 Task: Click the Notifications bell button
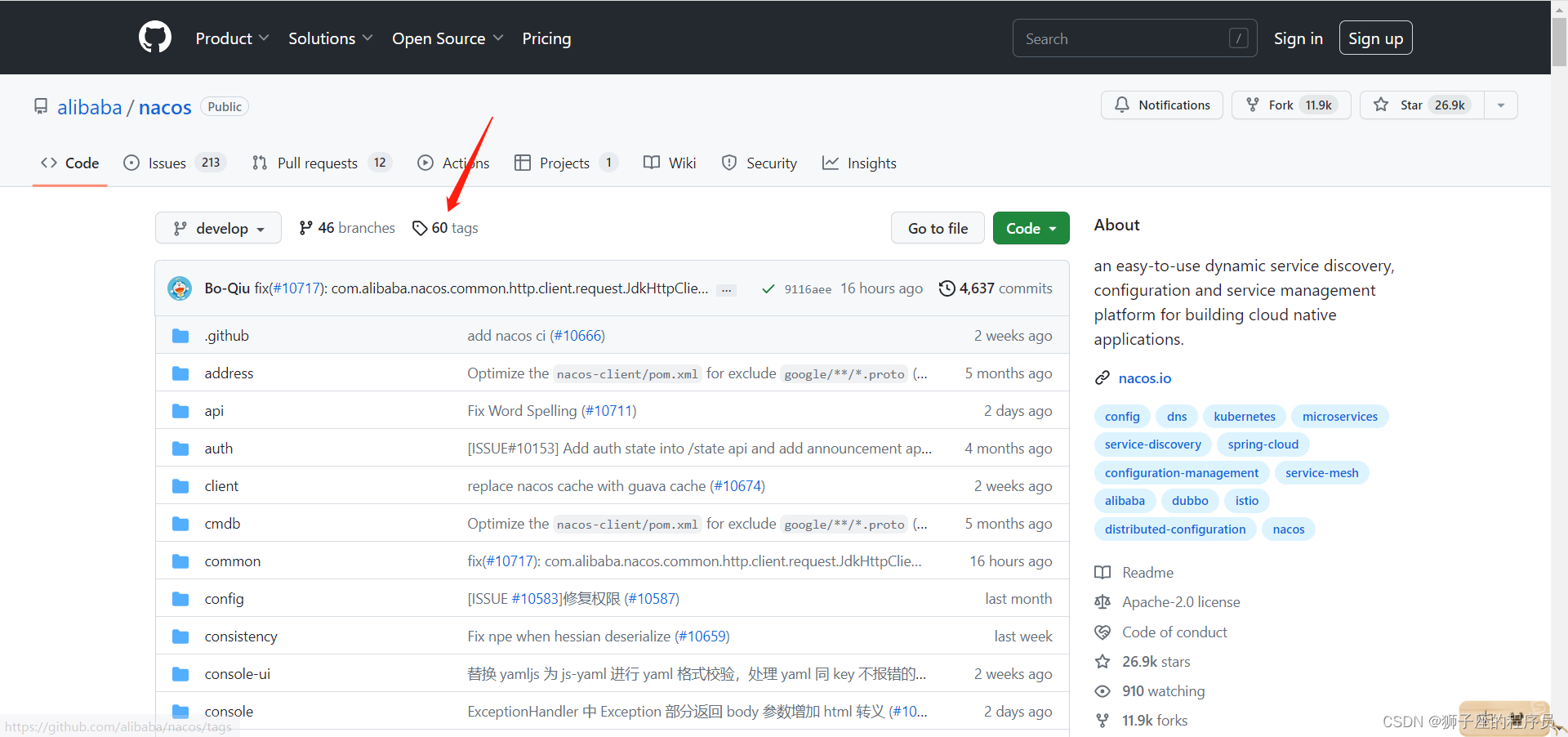(1161, 105)
